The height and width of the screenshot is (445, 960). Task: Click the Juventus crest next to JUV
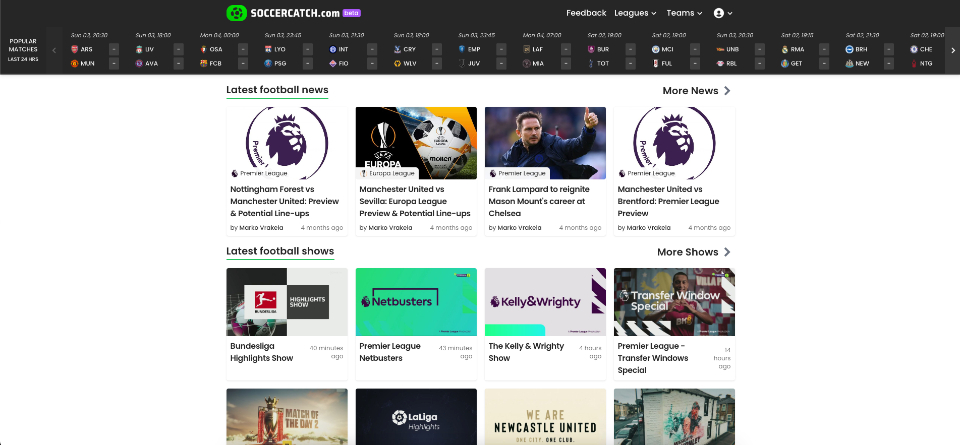[462, 63]
